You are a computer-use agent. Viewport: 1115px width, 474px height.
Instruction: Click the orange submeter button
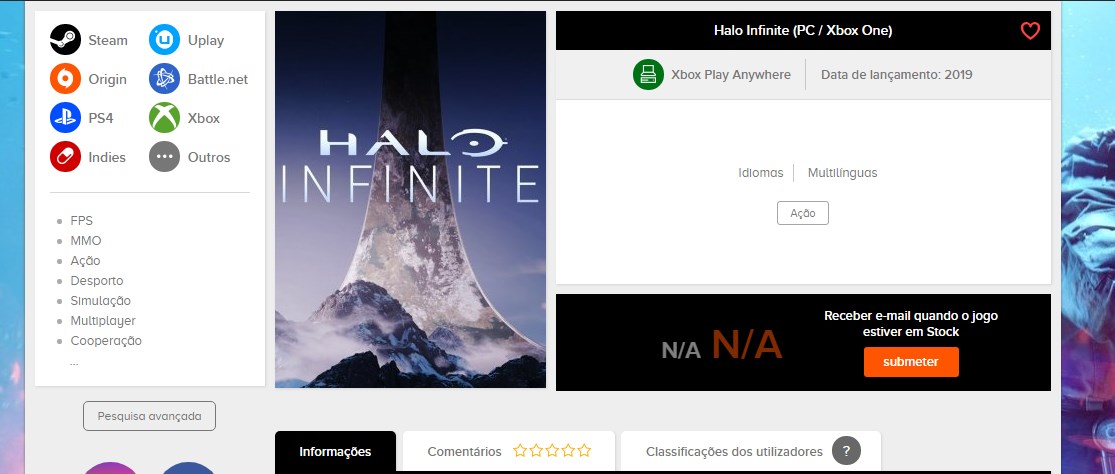point(911,362)
